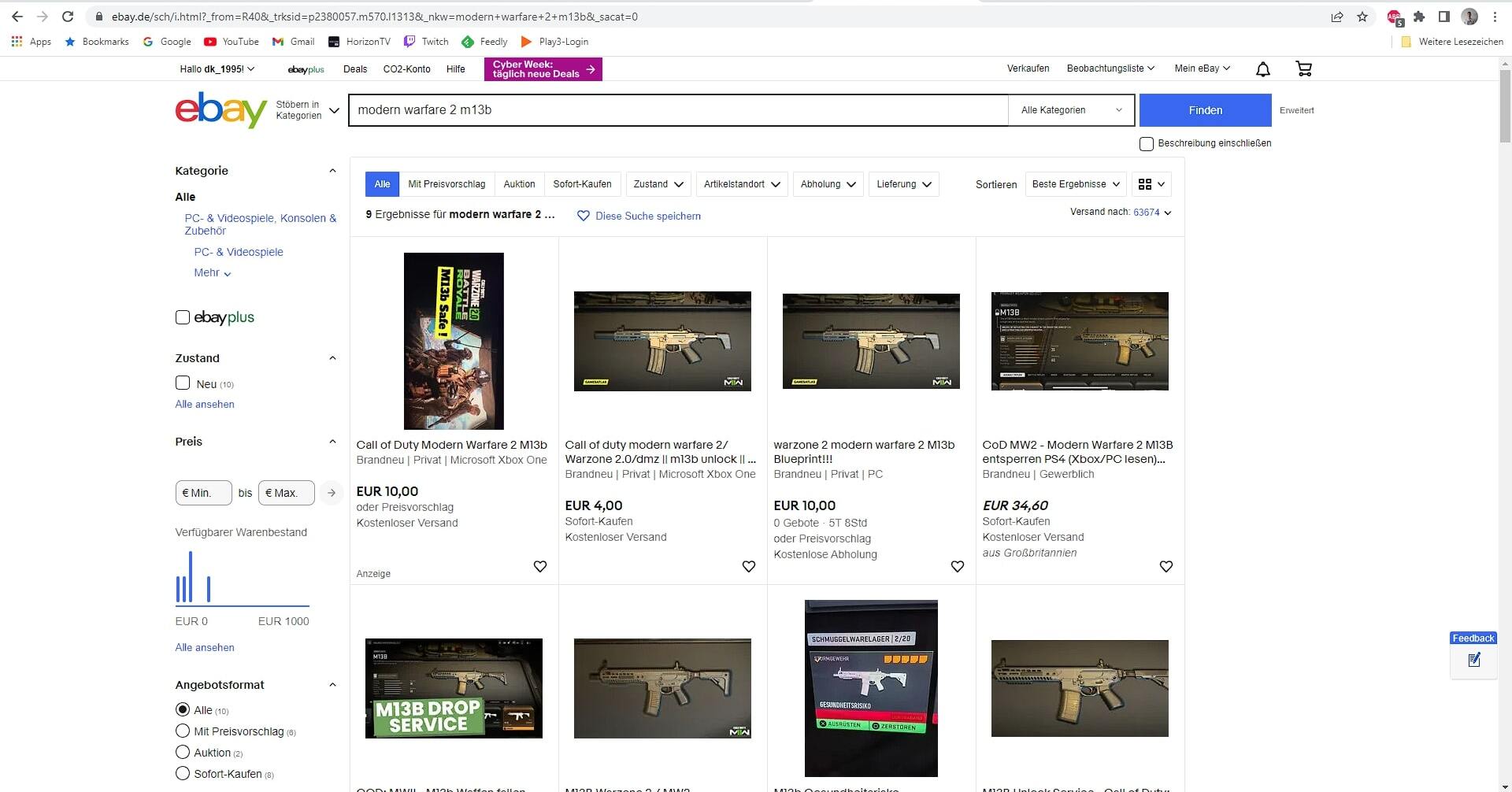Image resolution: width=1512 pixels, height=792 pixels.
Task: Collapse the Preis sidebar section
Action: click(x=332, y=442)
